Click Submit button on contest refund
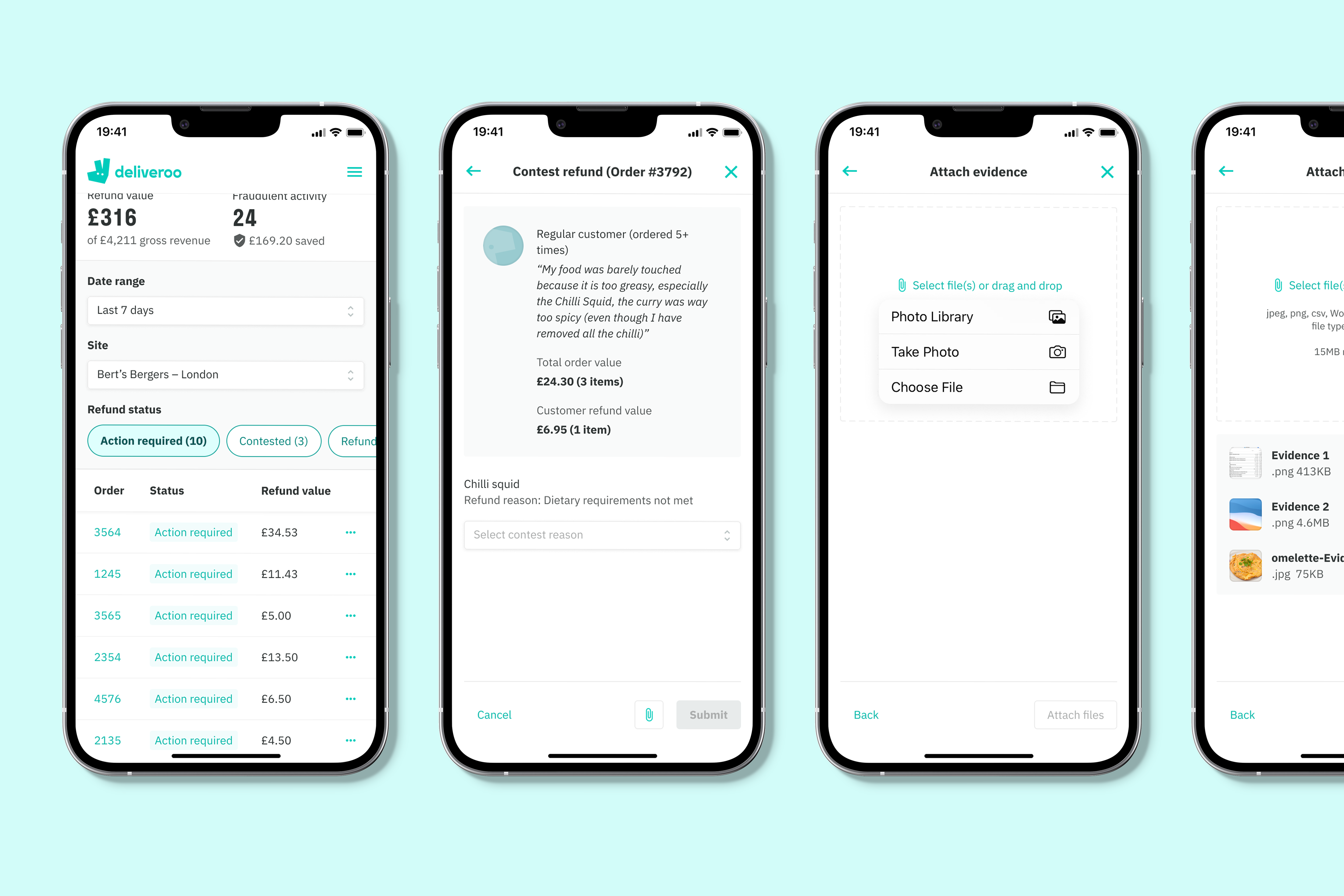This screenshot has width=1344, height=896. click(x=707, y=714)
